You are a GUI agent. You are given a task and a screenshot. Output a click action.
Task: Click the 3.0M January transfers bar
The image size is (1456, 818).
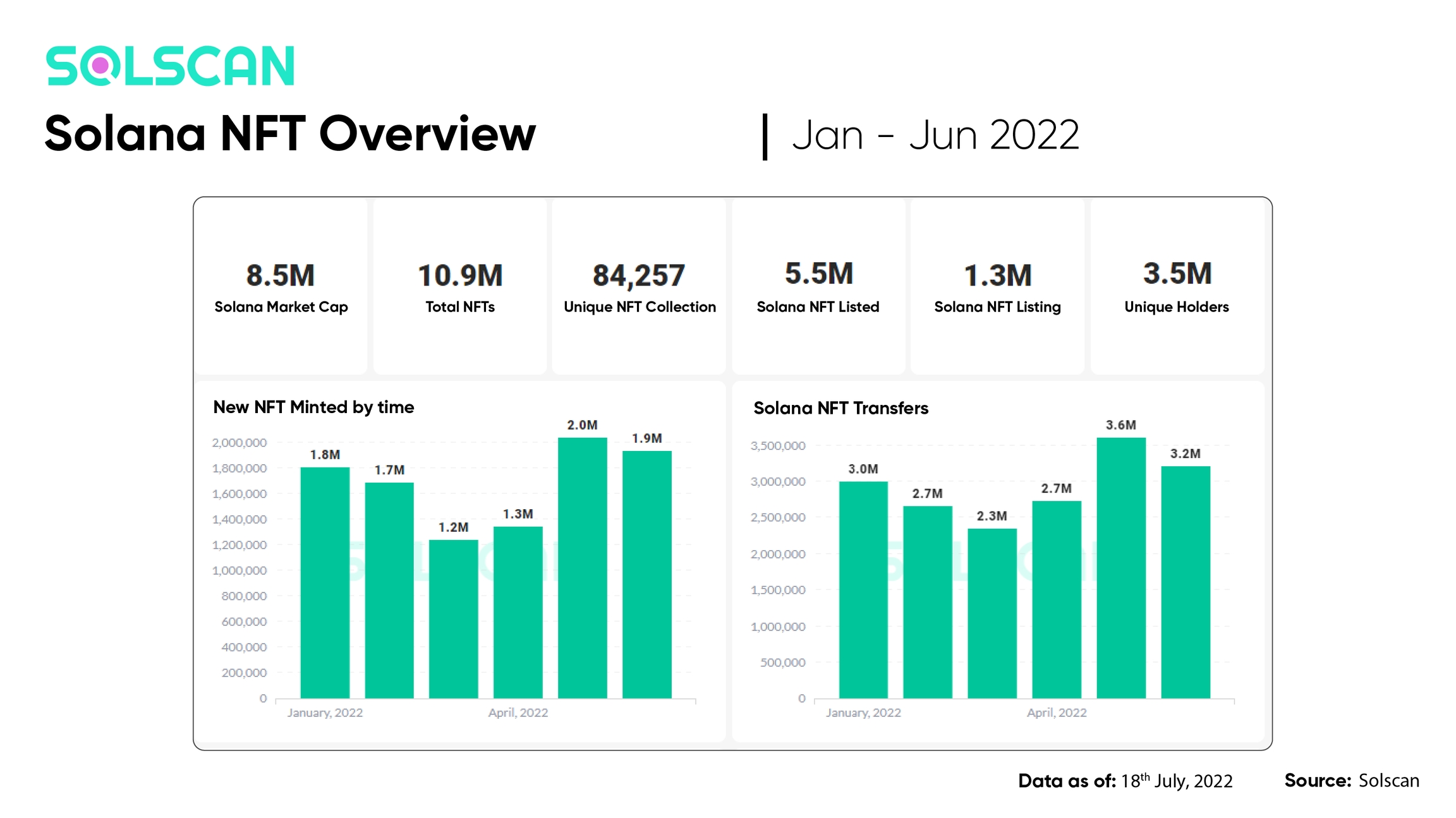[863, 589]
